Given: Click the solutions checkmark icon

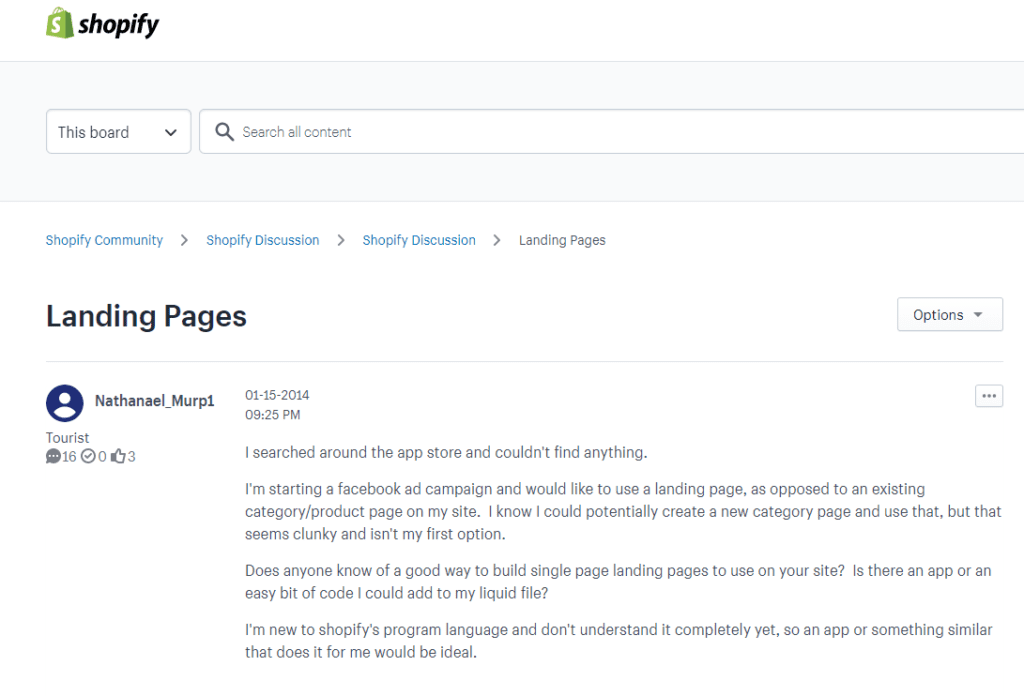Looking at the screenshot, I should click(x=86, y=456).
